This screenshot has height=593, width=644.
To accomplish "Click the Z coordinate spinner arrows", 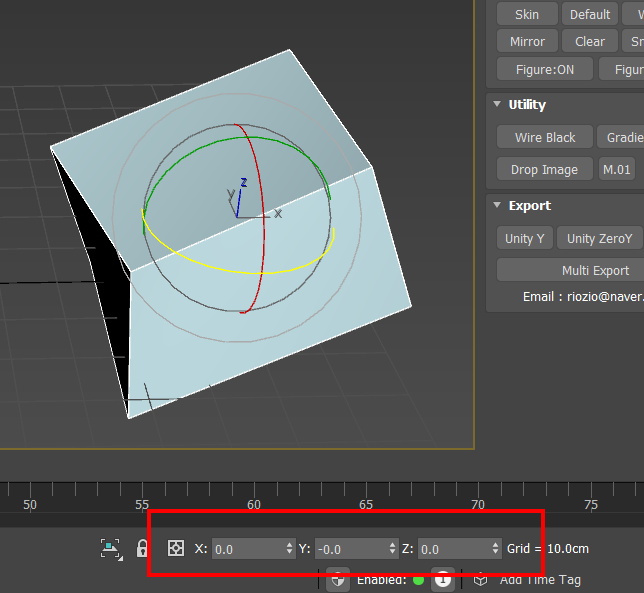I will (496, 548).
